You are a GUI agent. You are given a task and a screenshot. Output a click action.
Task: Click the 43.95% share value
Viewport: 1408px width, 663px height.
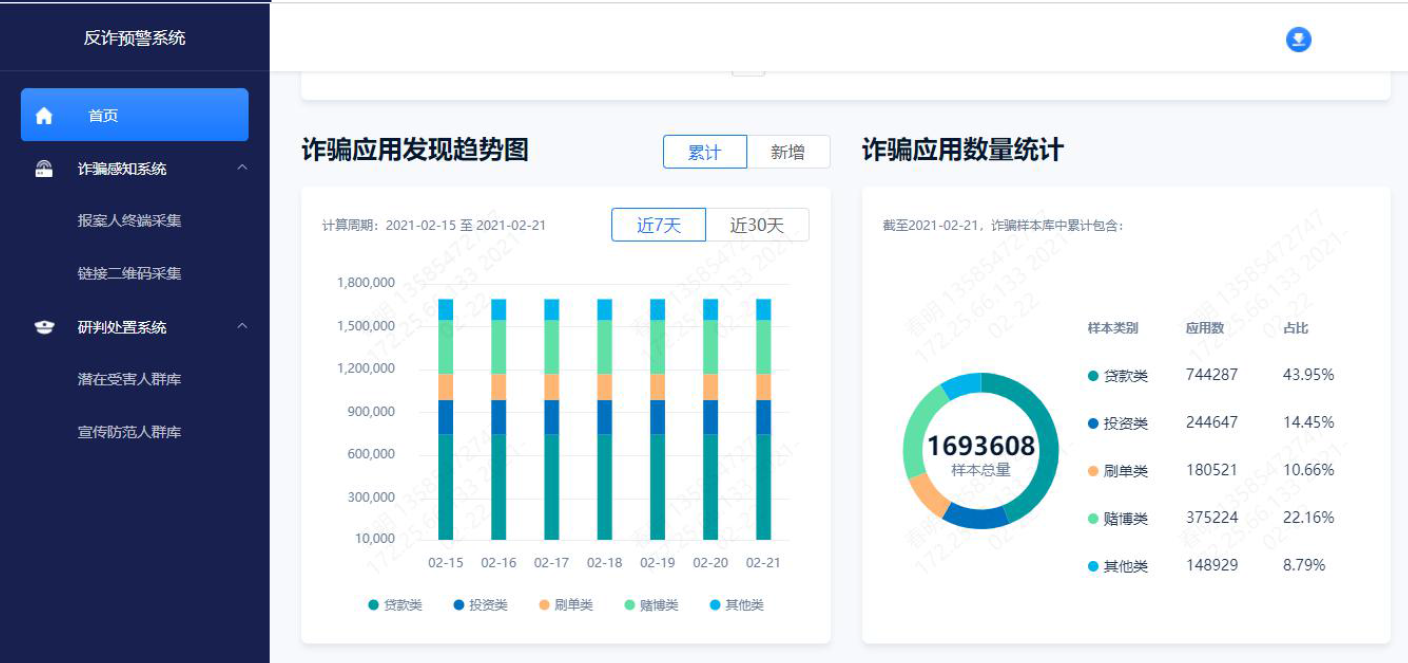coord(1309,375)
